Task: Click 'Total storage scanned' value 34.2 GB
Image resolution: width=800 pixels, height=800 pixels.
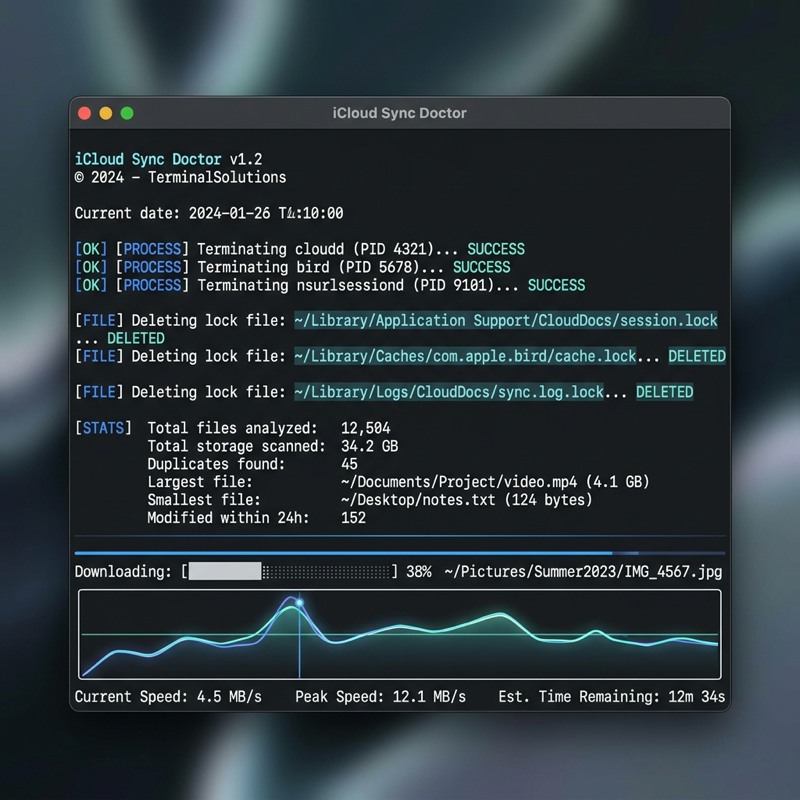Action: (369, 446)
